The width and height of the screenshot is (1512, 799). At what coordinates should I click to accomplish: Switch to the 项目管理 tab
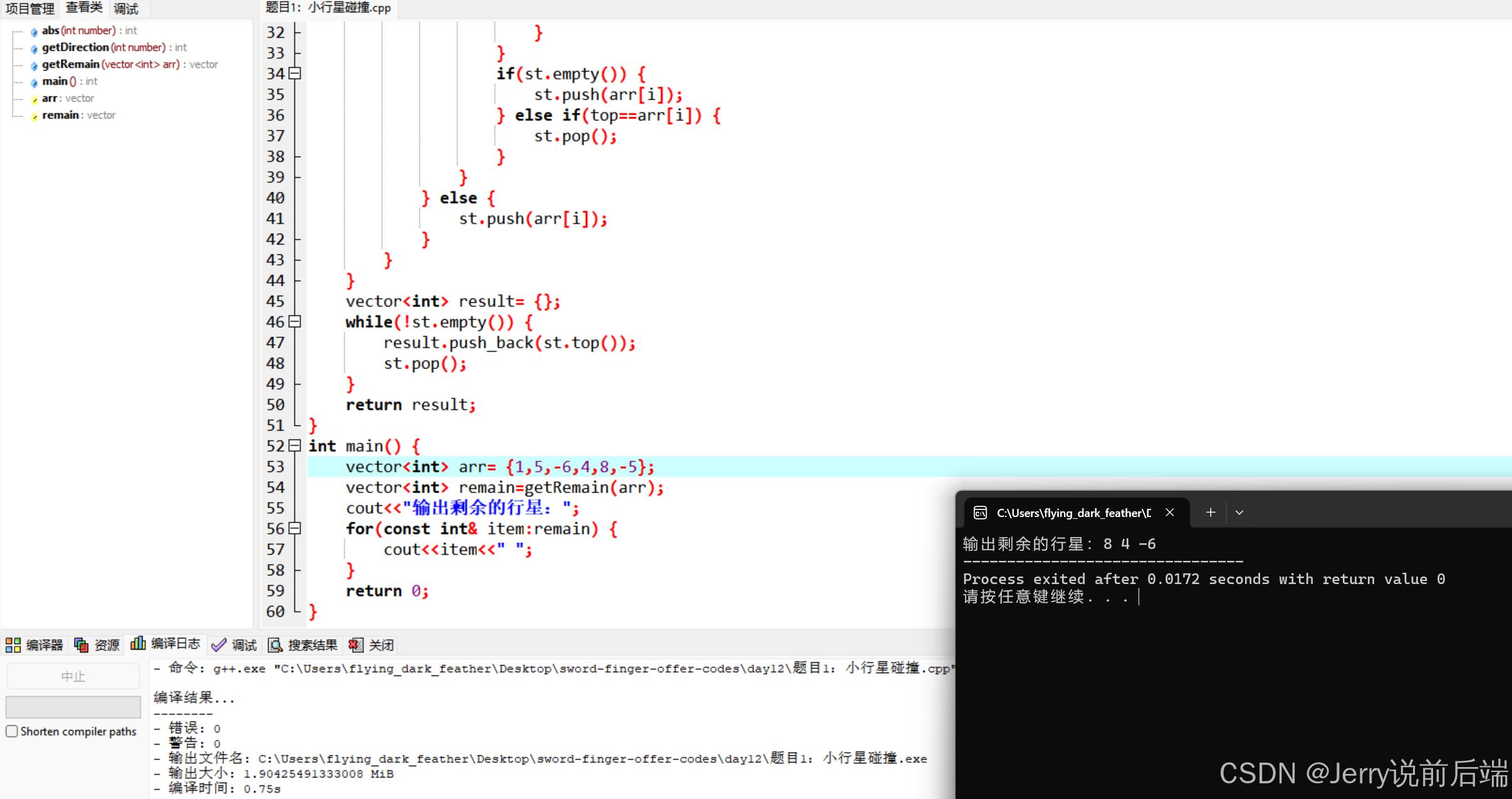click(29, 8)
